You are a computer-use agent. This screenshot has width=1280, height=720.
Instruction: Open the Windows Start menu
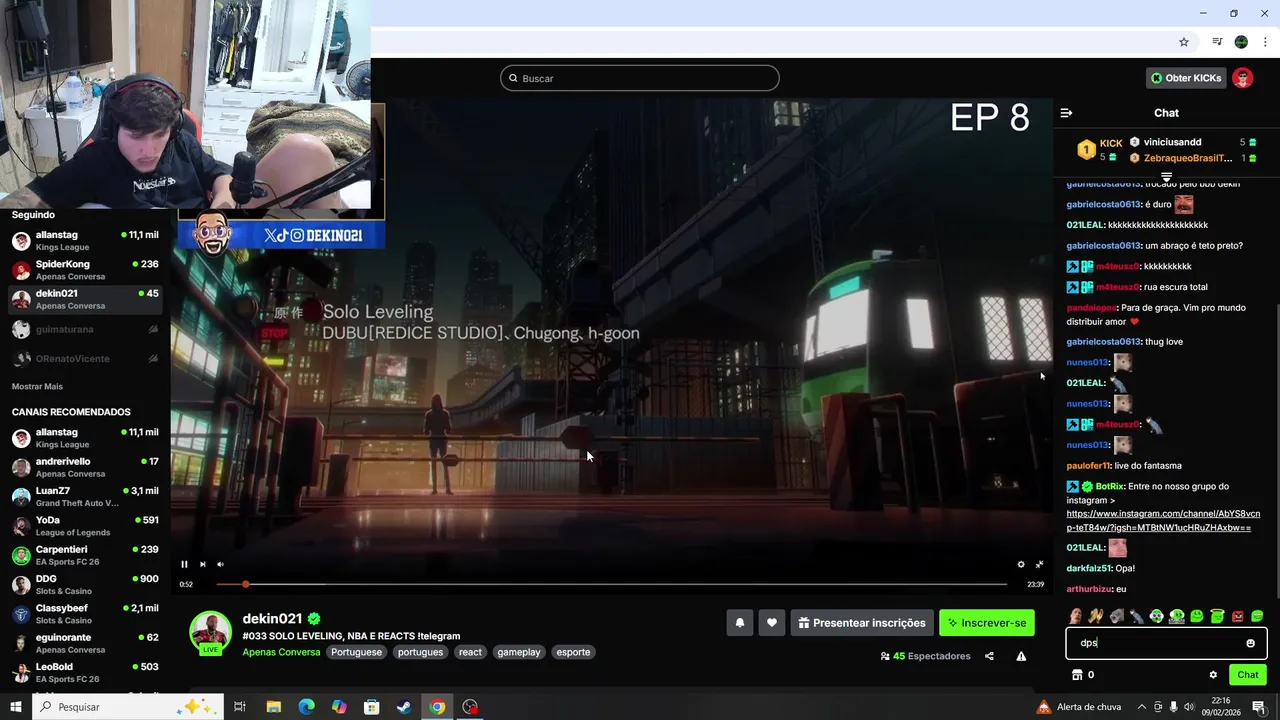pos(15,707)
